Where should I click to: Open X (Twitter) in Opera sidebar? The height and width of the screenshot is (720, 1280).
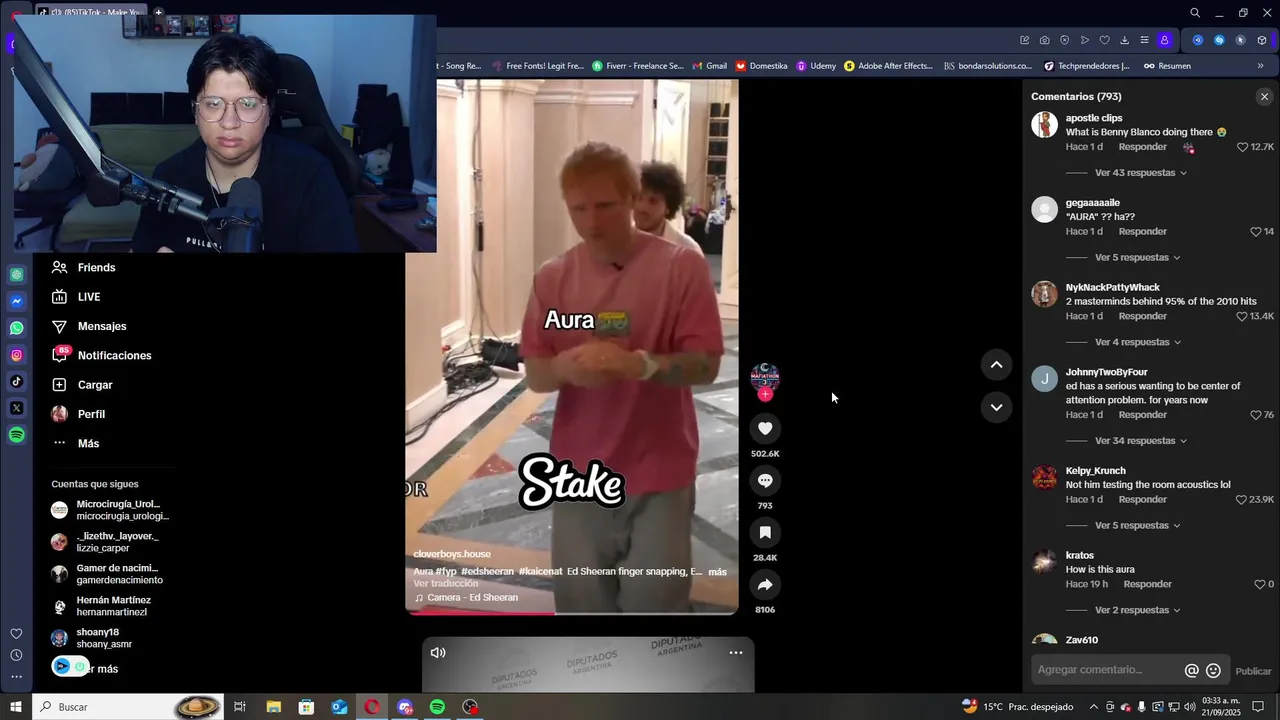click(17, 408)
